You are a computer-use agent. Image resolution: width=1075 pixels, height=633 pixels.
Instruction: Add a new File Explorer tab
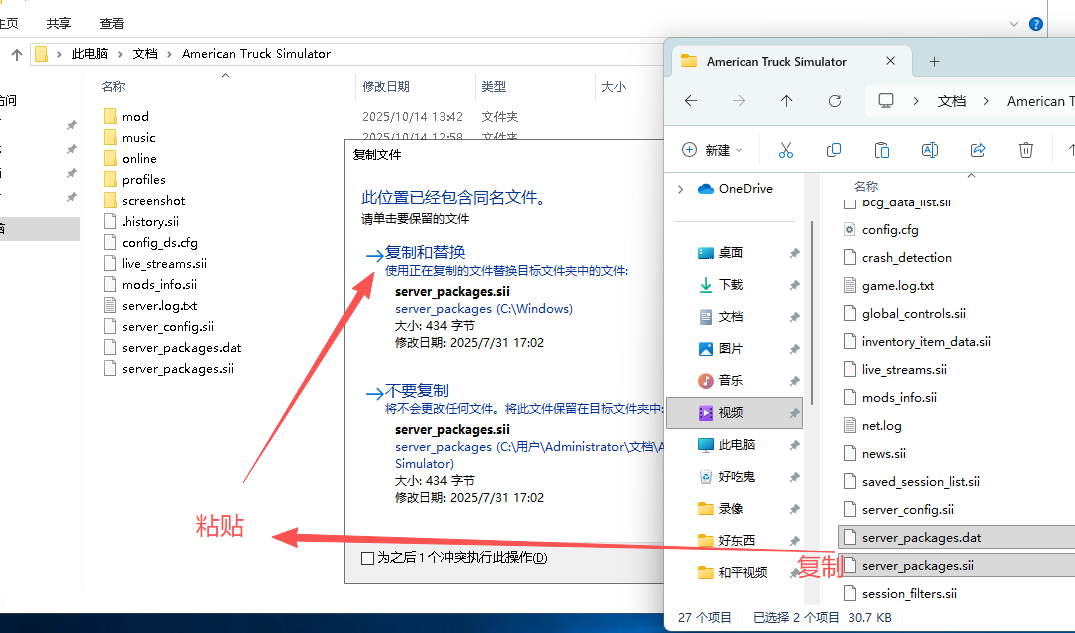[934, 61]
